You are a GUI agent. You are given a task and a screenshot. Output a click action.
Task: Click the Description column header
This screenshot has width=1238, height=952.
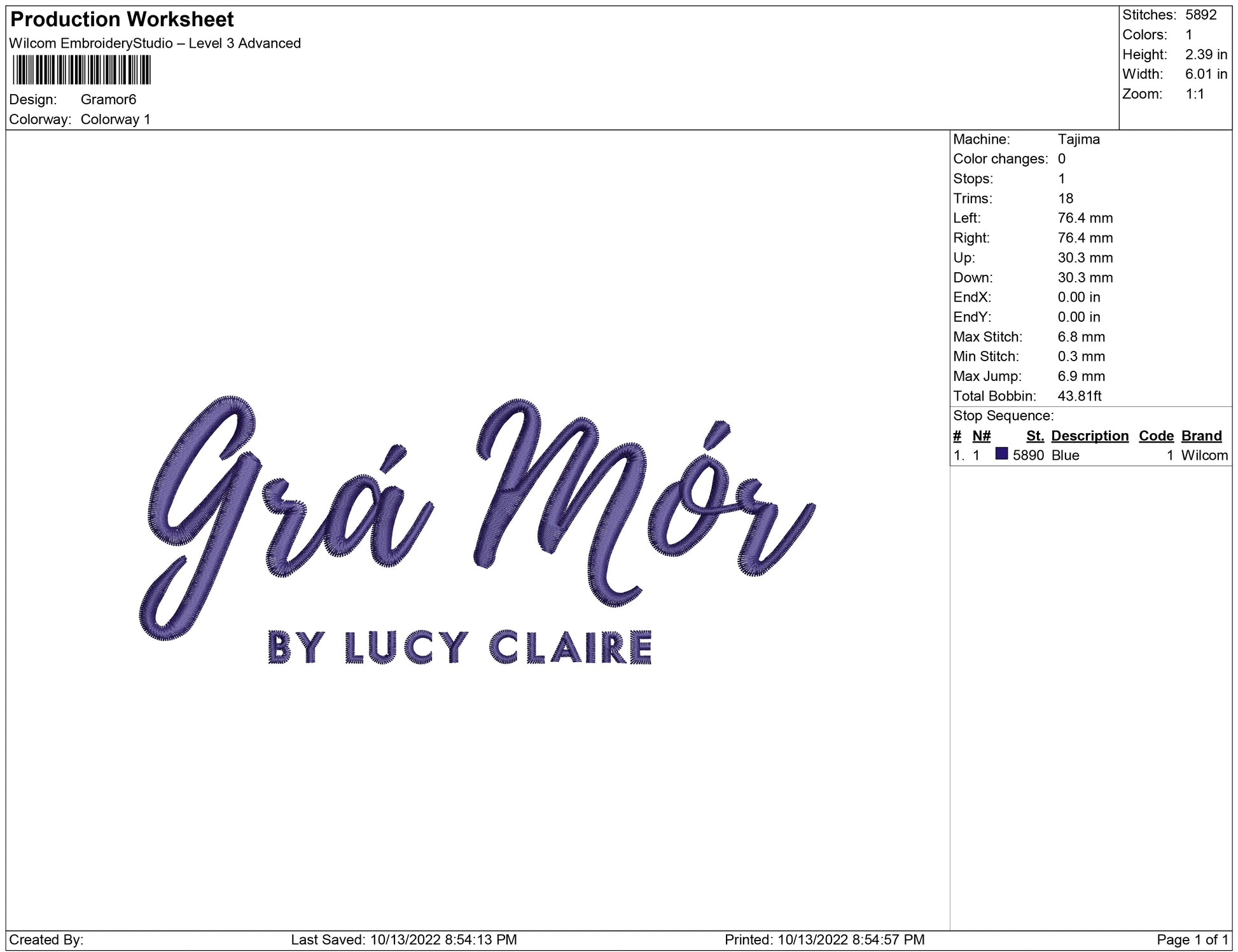click(1089, 436)
